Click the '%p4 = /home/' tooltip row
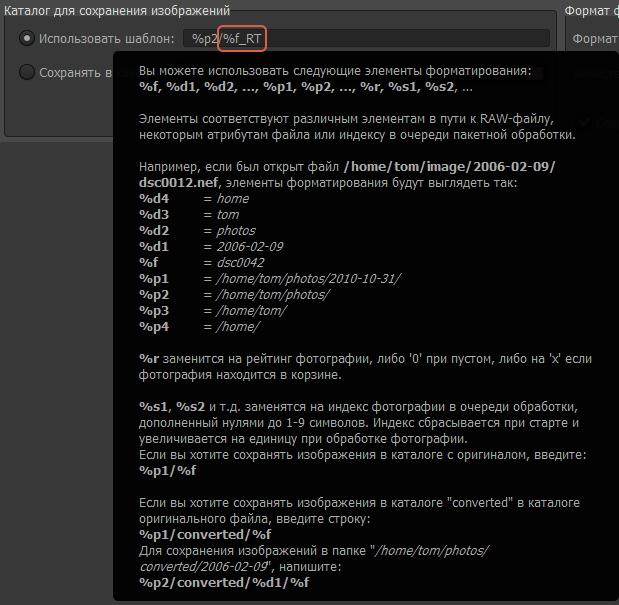Image resolution: width=619 pixels, height=605 pixels. click(x=199, y=327)
